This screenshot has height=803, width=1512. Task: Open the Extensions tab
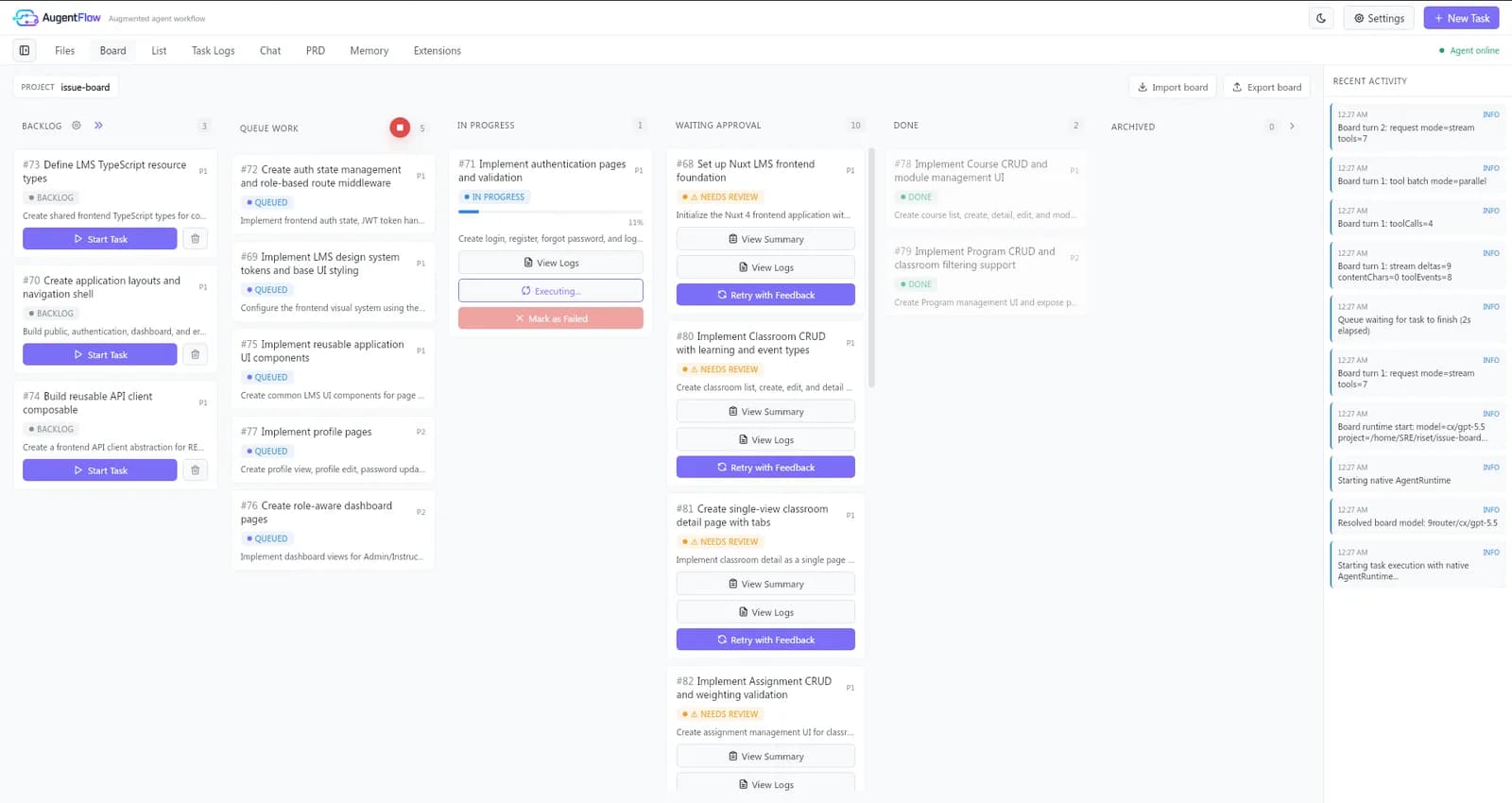(x=437, y=51)
